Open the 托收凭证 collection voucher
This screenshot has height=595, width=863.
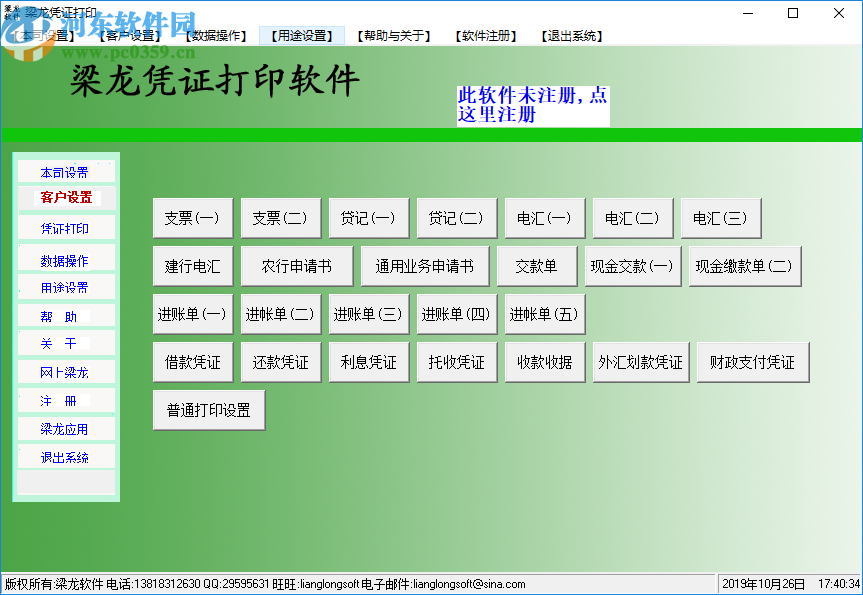tap(456, 362)
